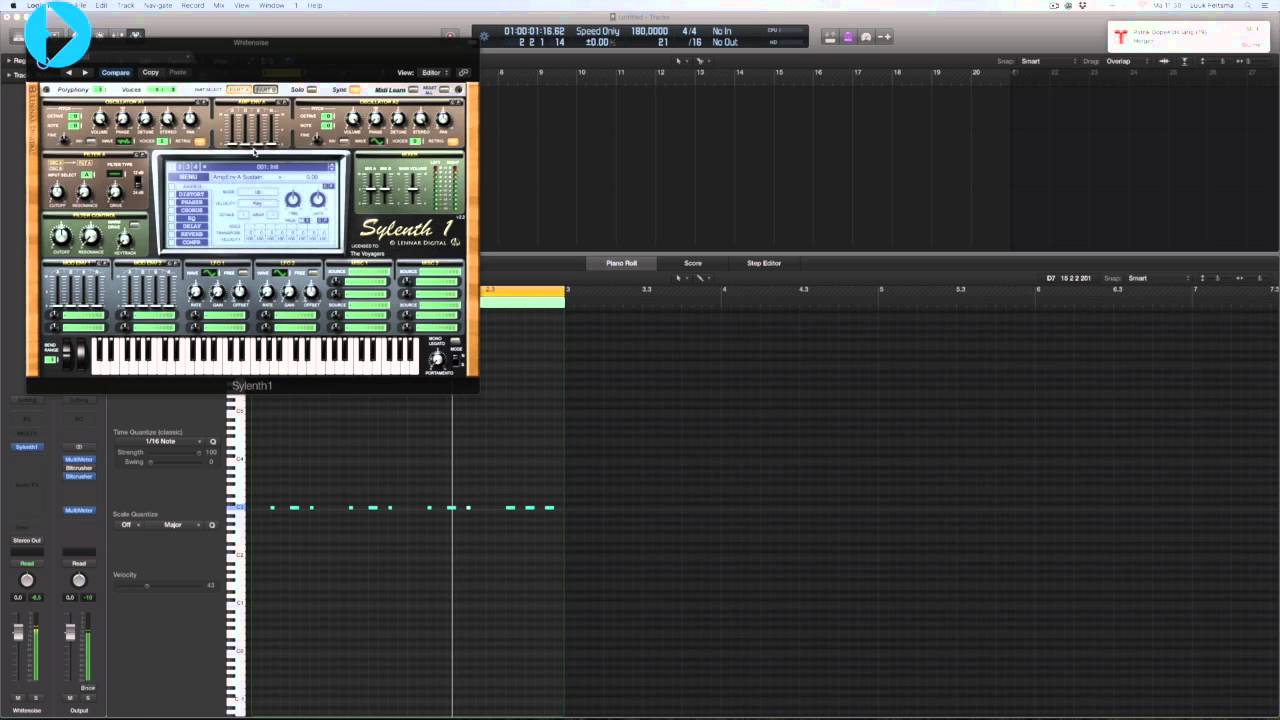Toggle Oscillator A1 Retrig switch

click(x=200, y=141)
